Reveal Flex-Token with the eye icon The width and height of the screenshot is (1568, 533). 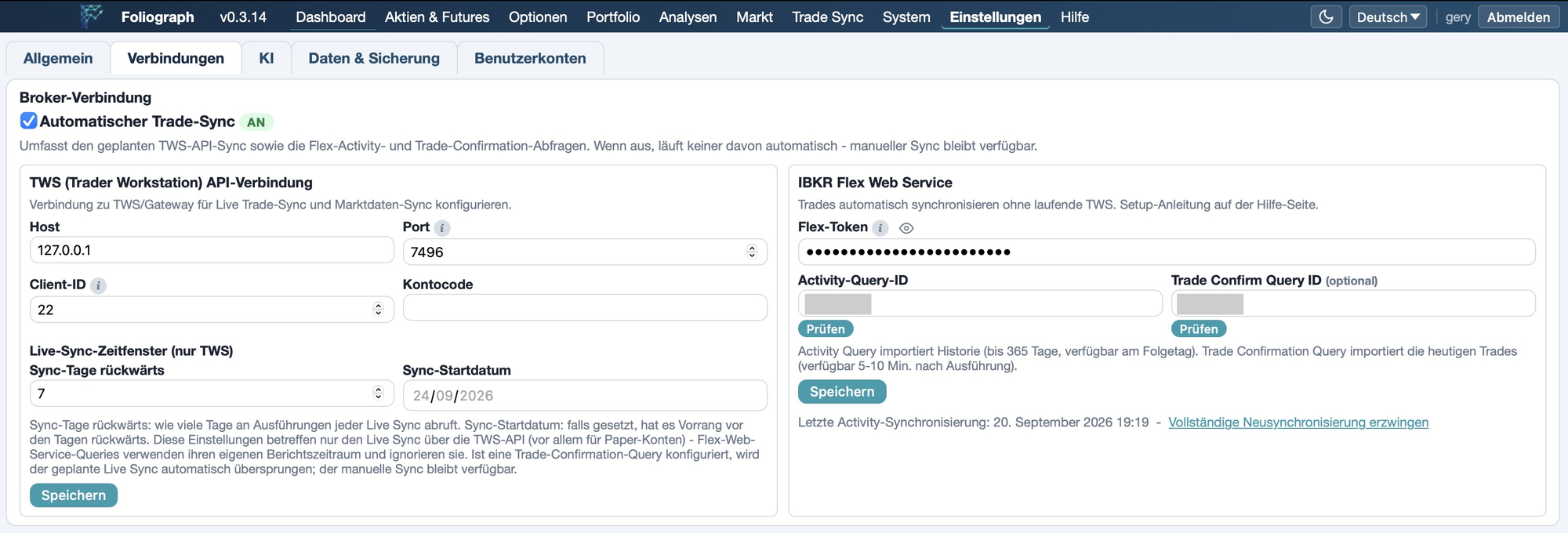point(906,228)
